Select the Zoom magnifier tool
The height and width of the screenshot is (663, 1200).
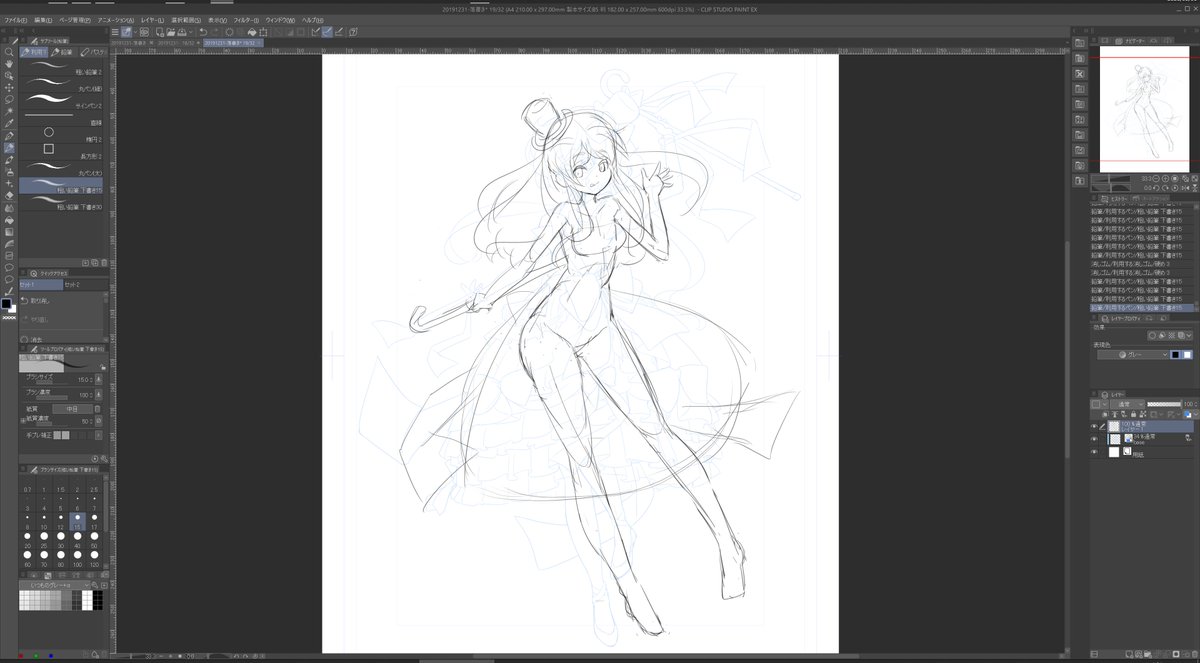click(x=9, y=52)
